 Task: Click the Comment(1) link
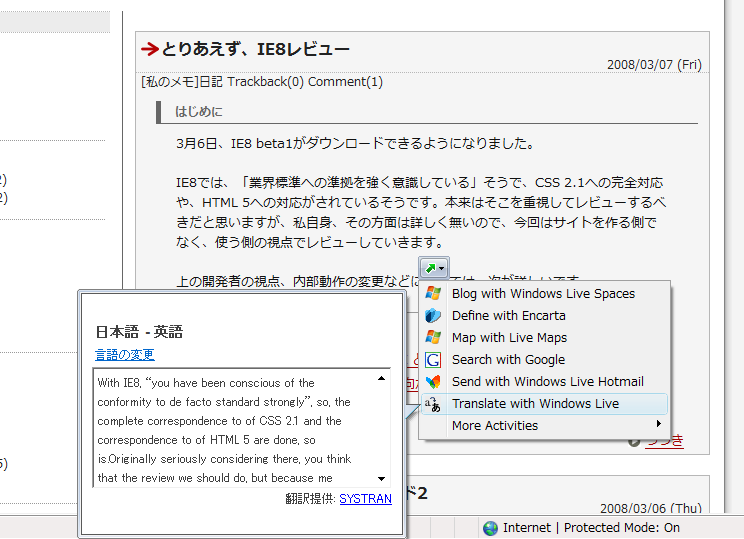[x=345, y=82]
